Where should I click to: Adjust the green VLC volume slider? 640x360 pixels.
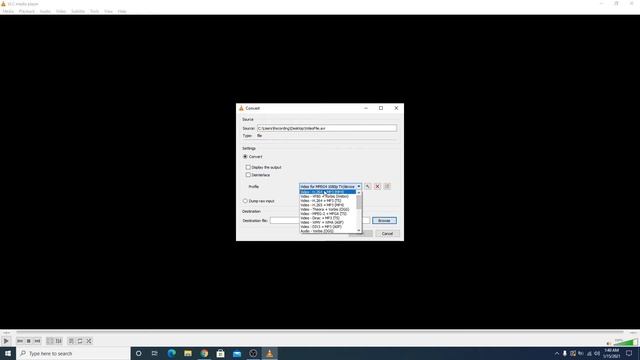(625, 342)
